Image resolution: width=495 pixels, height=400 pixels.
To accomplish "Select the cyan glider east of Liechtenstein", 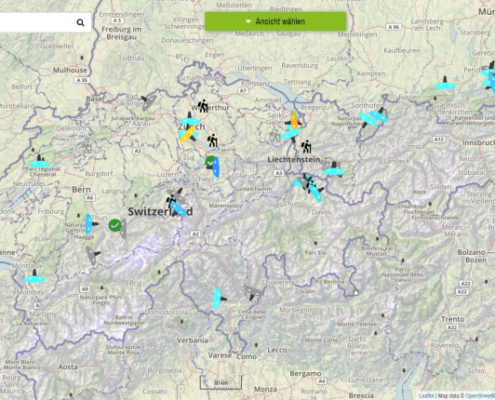I will tap(333, 169).
